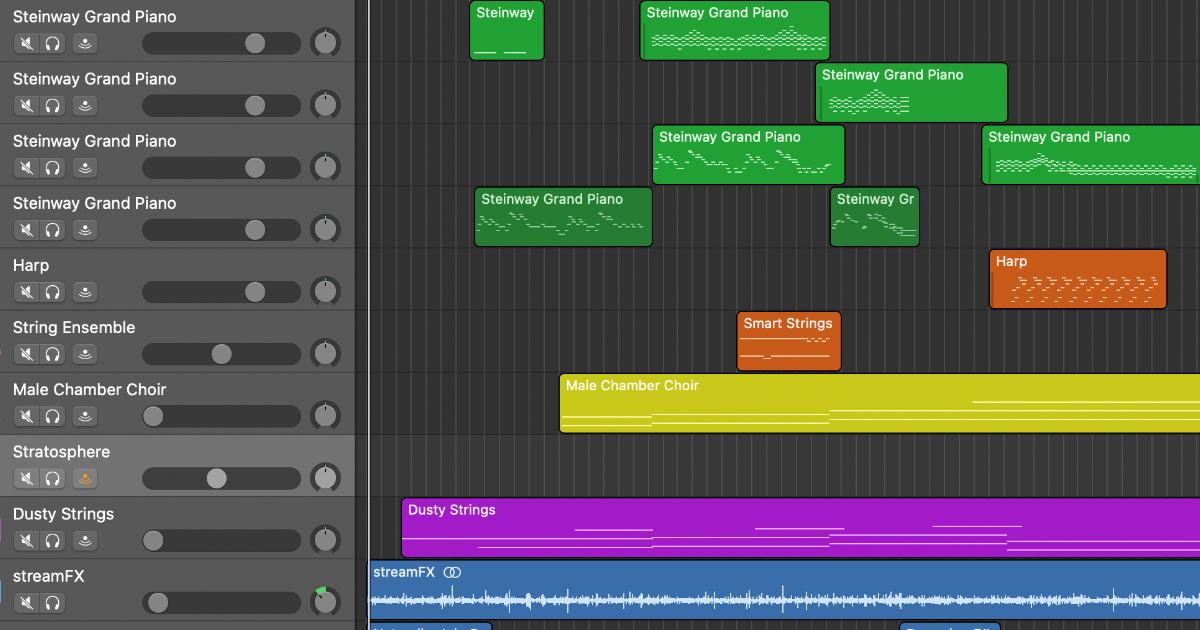Select the purple Dusty Strings region
1200x630 pixels.
pyautogui.click(x=700, y=527)
